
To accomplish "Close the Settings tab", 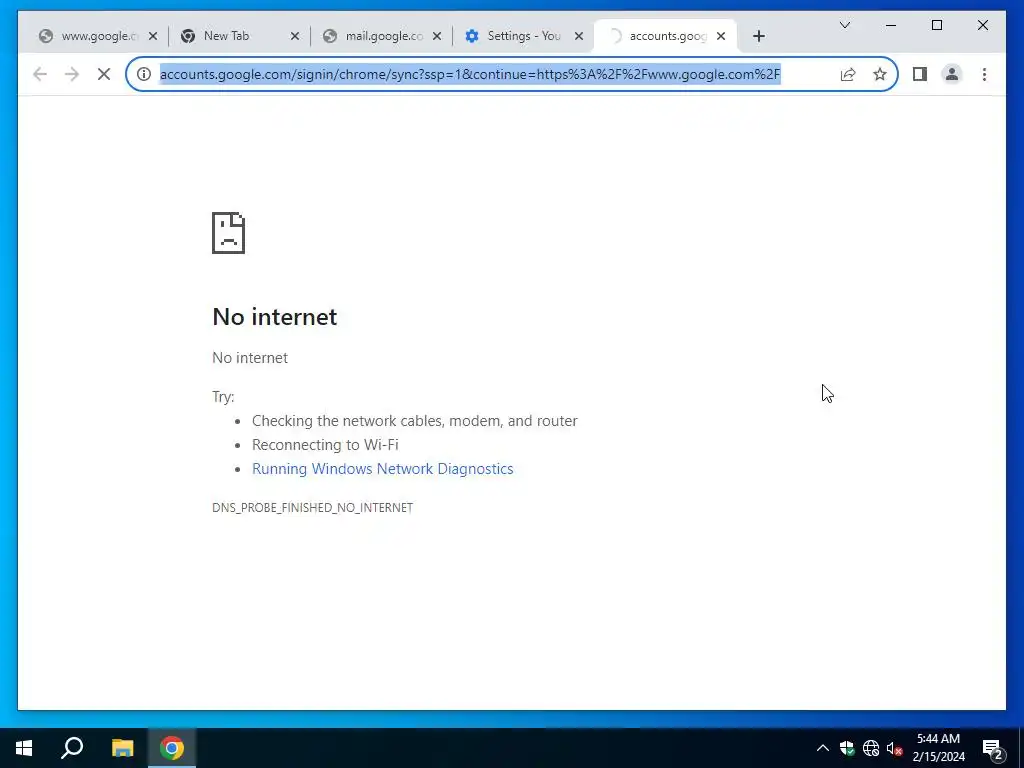I will pos(579,37).
